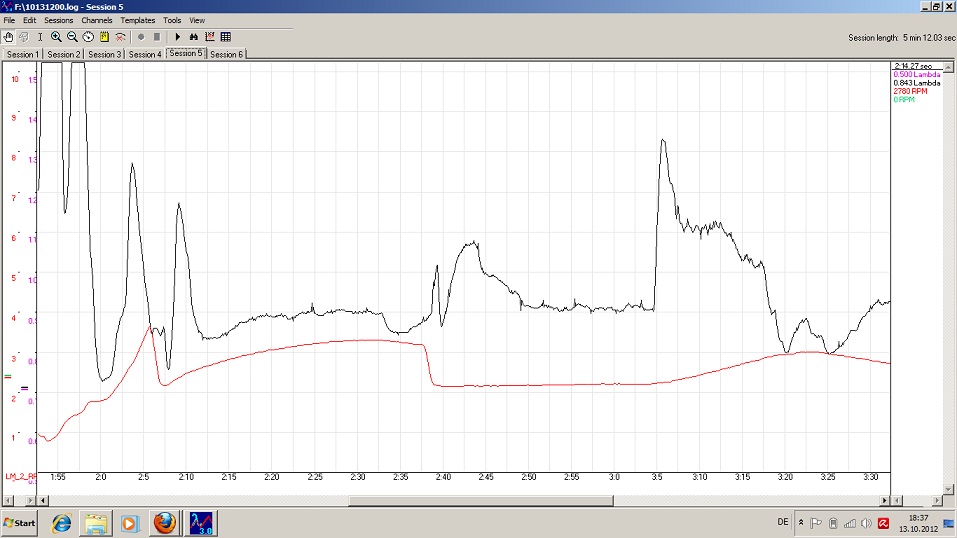Click the horizontal scrollbar thumb below graph
Viewport: 957px width, 538px height.
(480, 499)
